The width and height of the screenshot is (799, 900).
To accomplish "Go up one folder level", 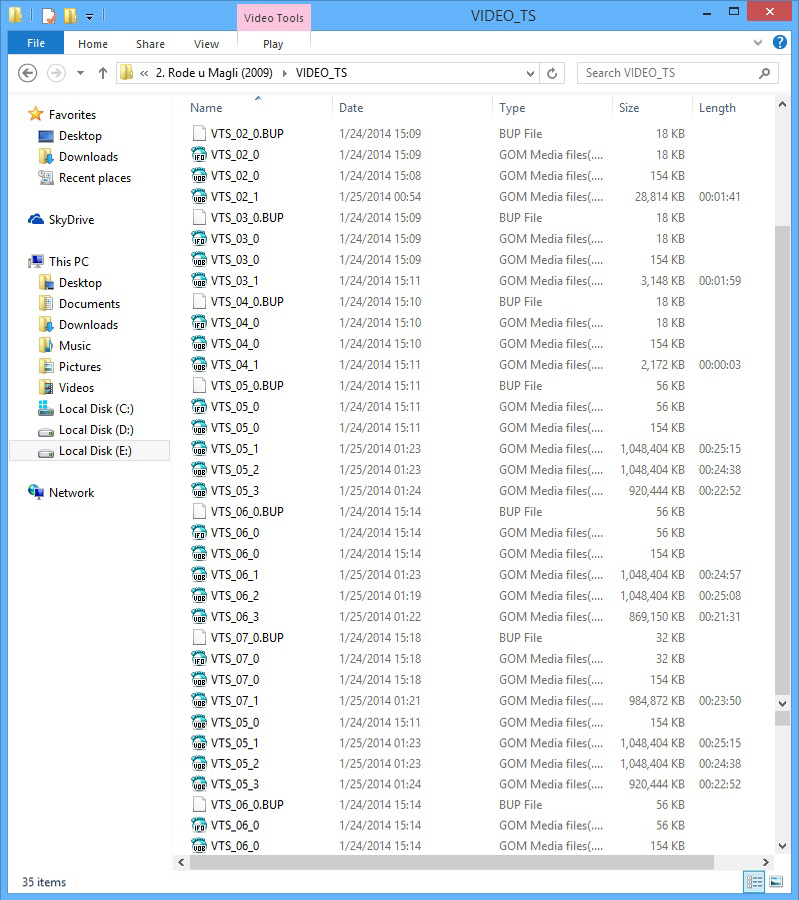I will [x=102, y=73].
